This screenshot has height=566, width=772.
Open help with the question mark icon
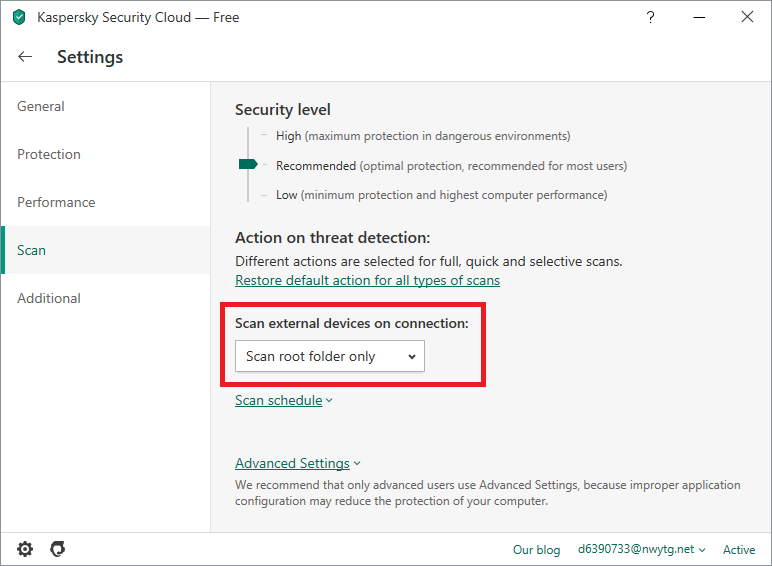651,17
